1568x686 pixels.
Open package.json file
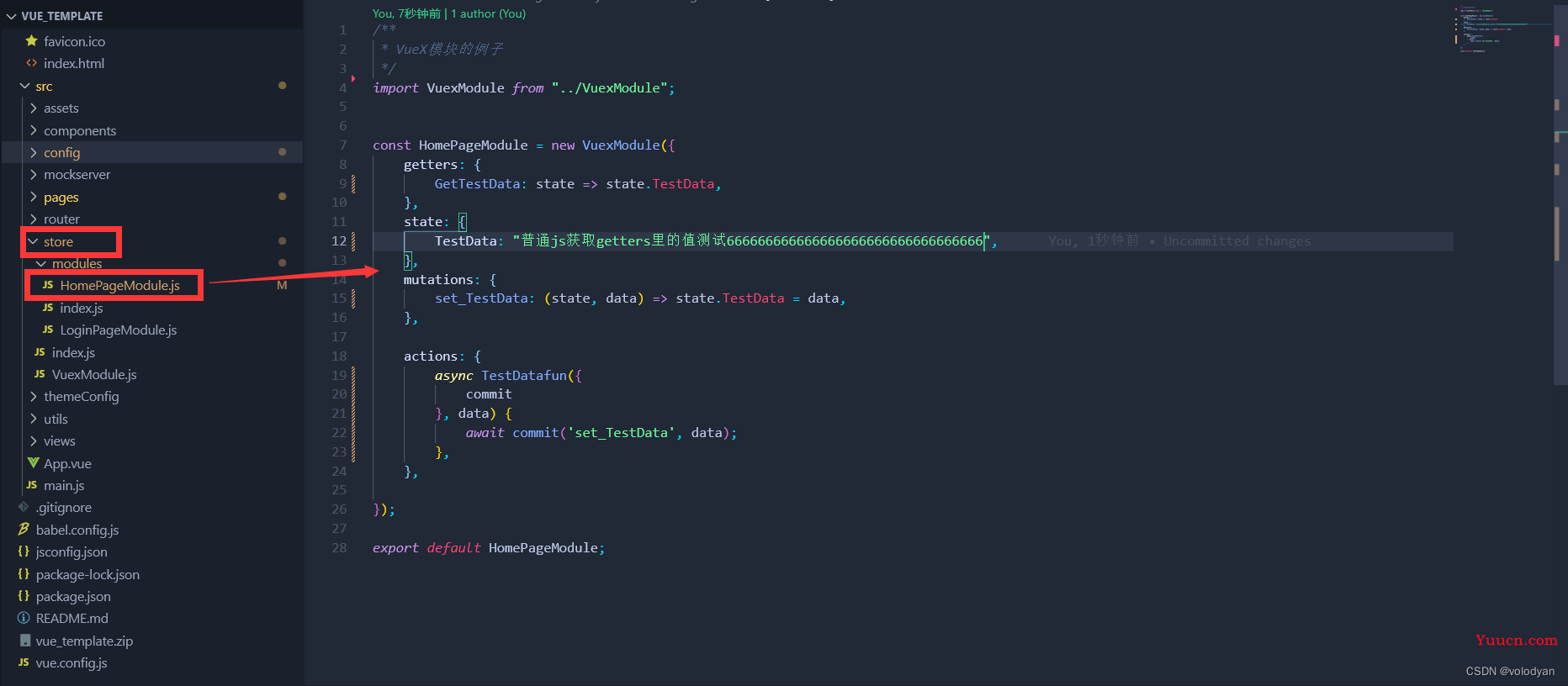[x=73, y=596]
